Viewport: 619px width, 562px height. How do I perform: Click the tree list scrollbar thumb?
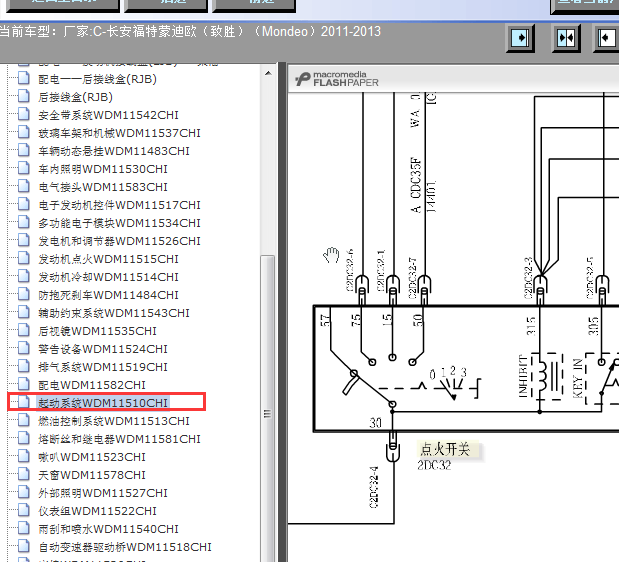coord(268,408)
